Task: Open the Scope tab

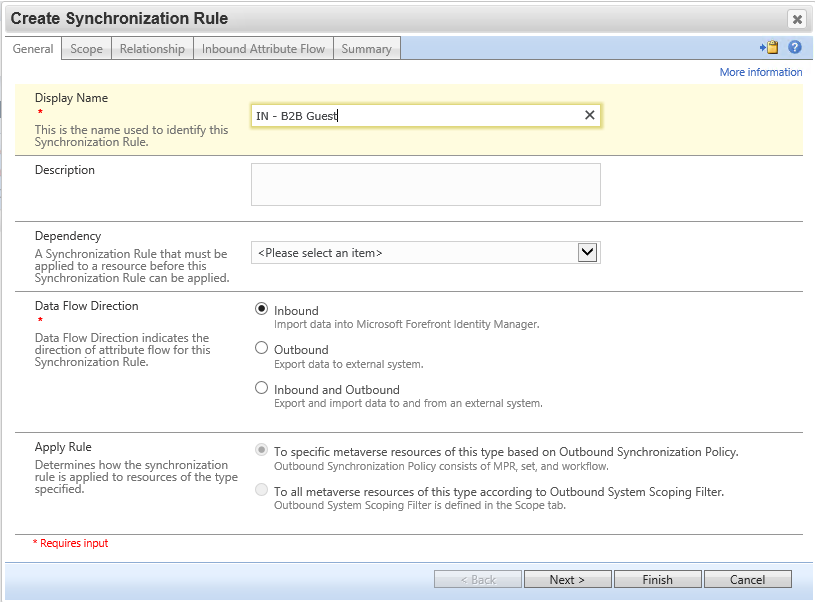Action: (86, 49)
